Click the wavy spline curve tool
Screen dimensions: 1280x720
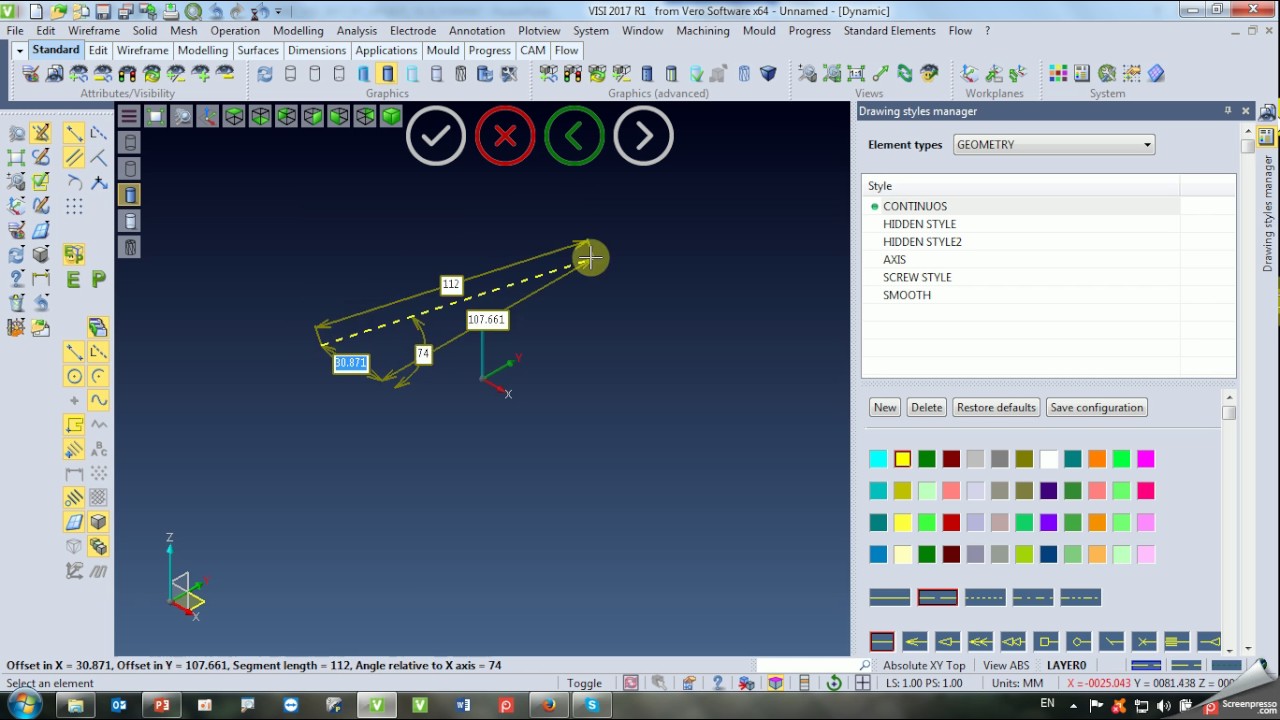[98, 400]
